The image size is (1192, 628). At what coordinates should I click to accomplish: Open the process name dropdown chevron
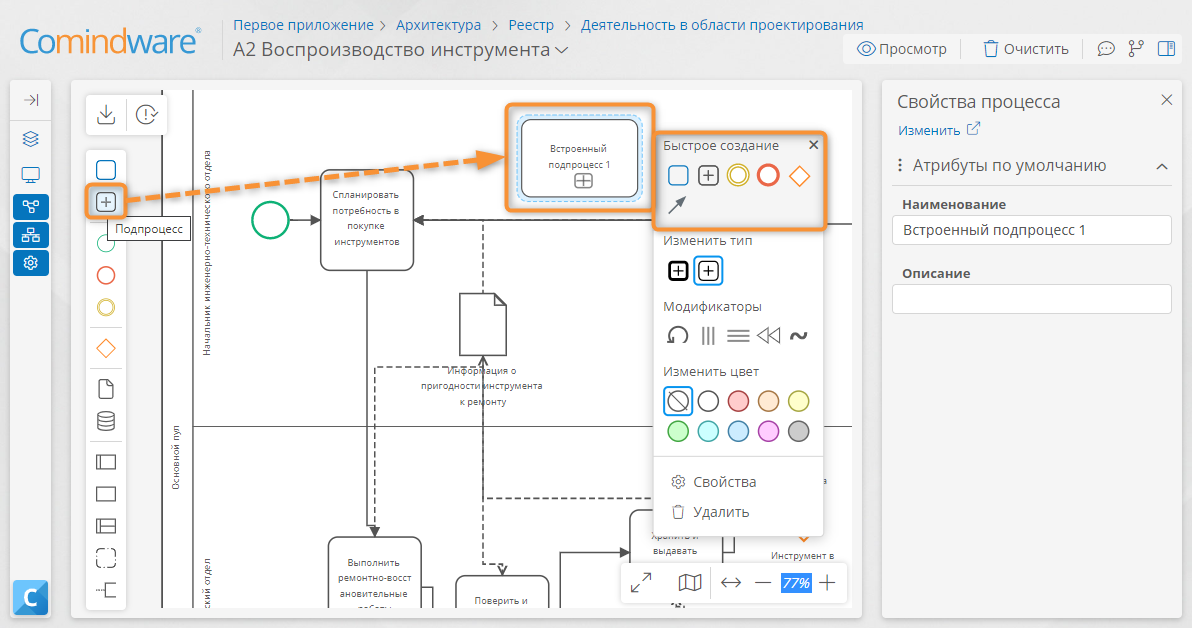562,50
